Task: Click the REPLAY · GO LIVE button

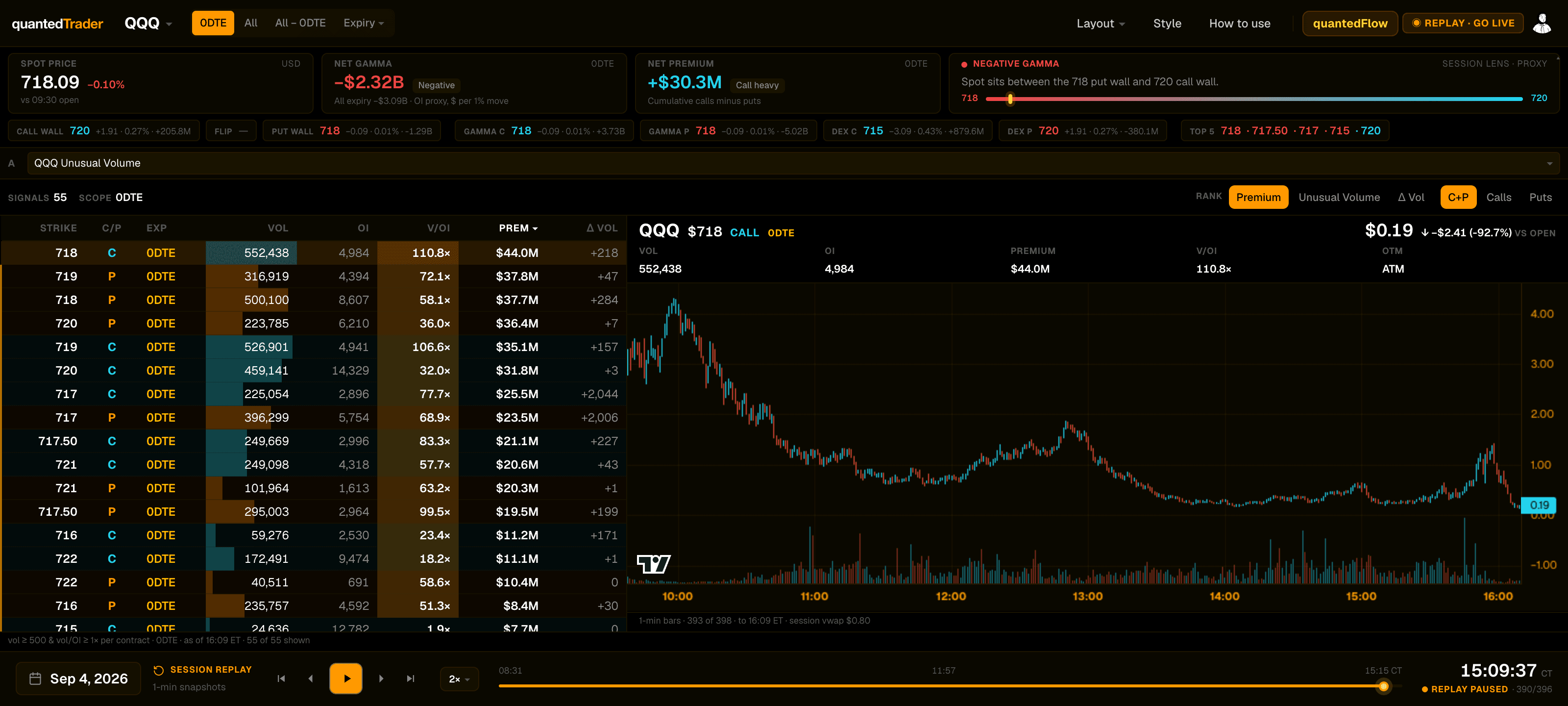Action: 1463,23
